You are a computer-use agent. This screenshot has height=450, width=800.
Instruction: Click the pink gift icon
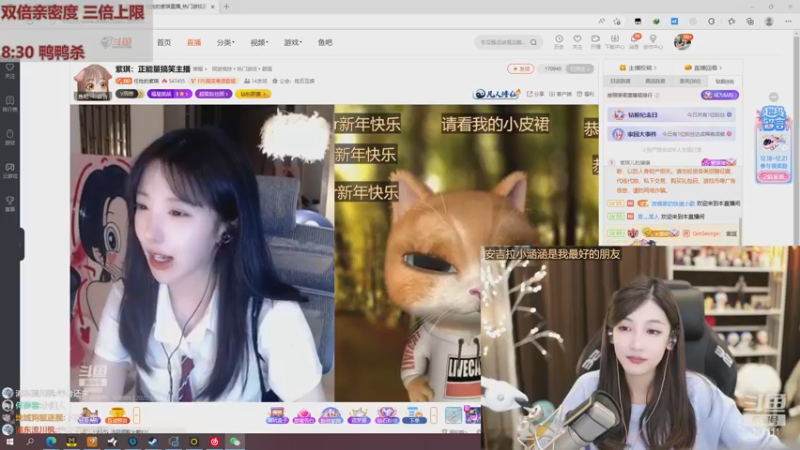[304, 415]
